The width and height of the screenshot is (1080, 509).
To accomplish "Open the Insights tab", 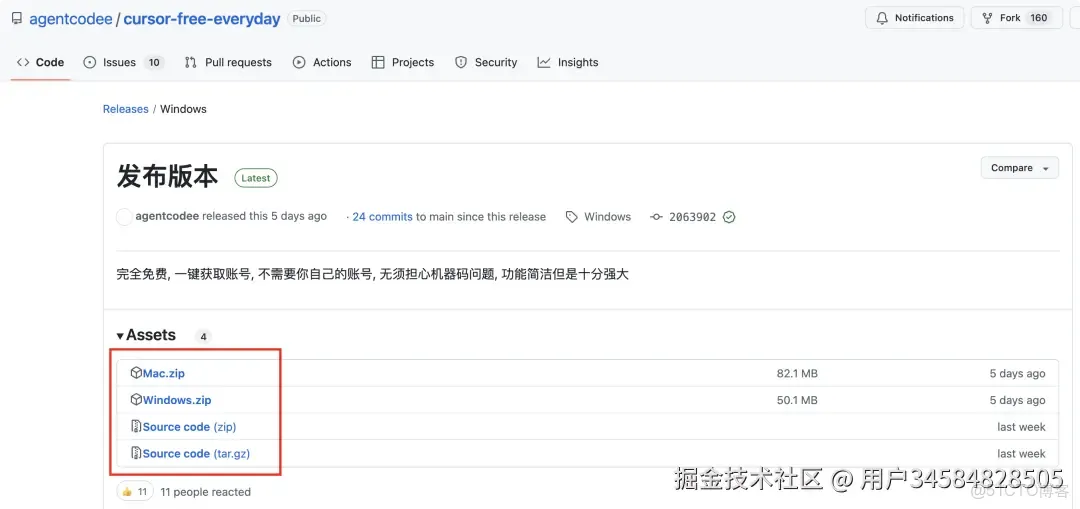I will point(568,62).
